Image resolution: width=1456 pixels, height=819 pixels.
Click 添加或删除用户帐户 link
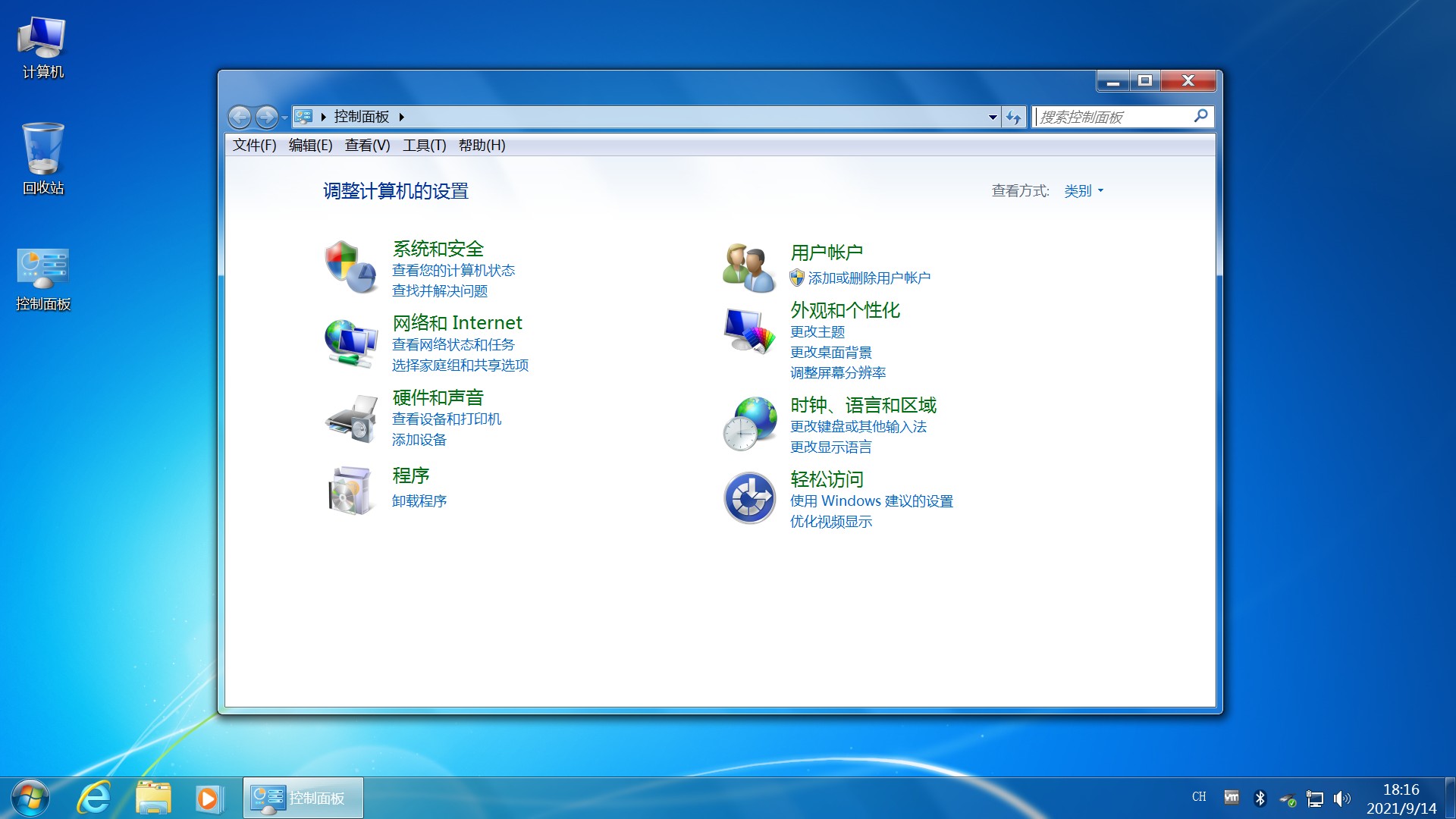pos(869,278)
